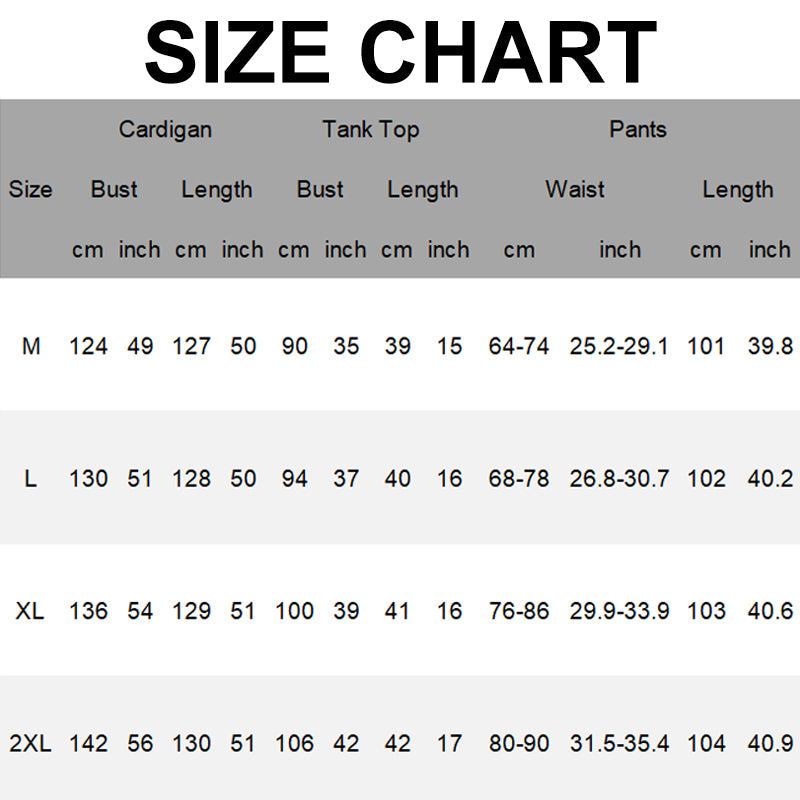Select the Cardigan column group header

pyautogui.click(x=165, y=130)
